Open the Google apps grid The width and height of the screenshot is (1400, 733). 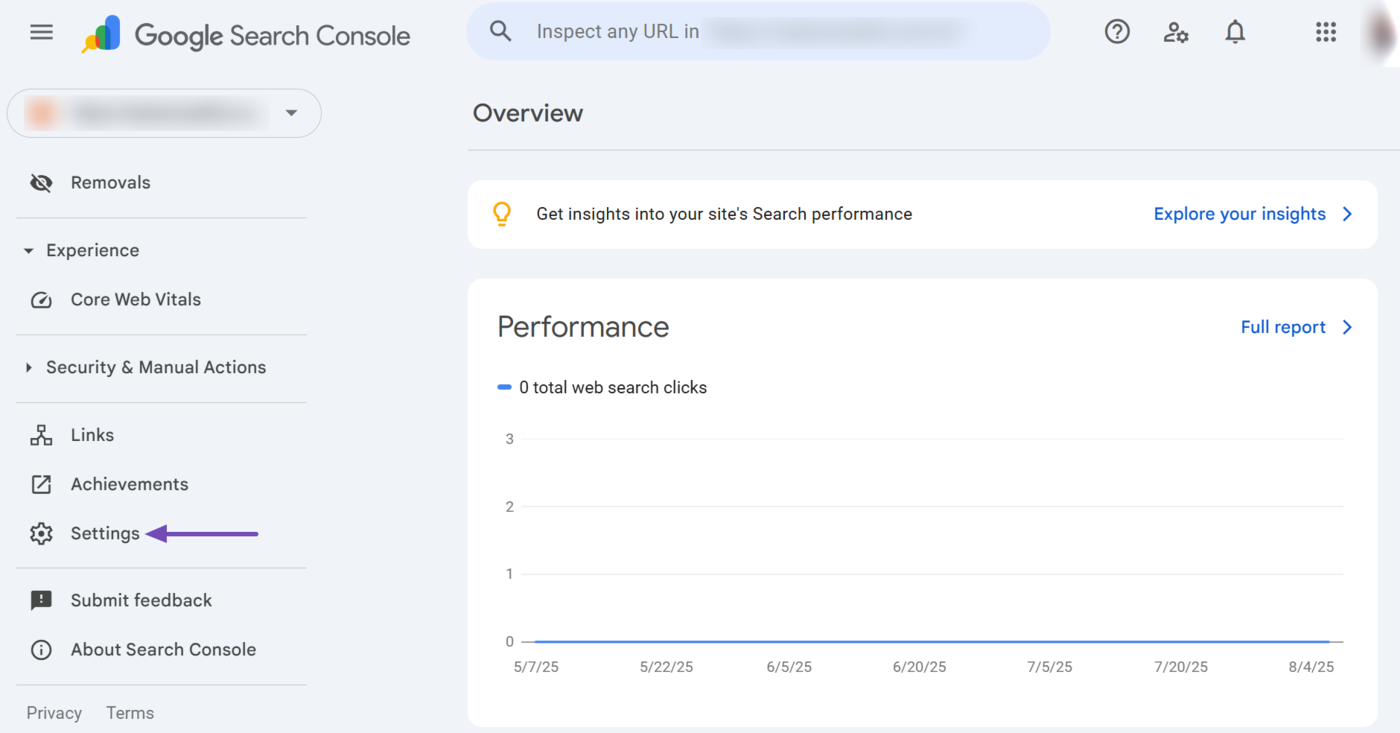click(x=1325, y=32)
